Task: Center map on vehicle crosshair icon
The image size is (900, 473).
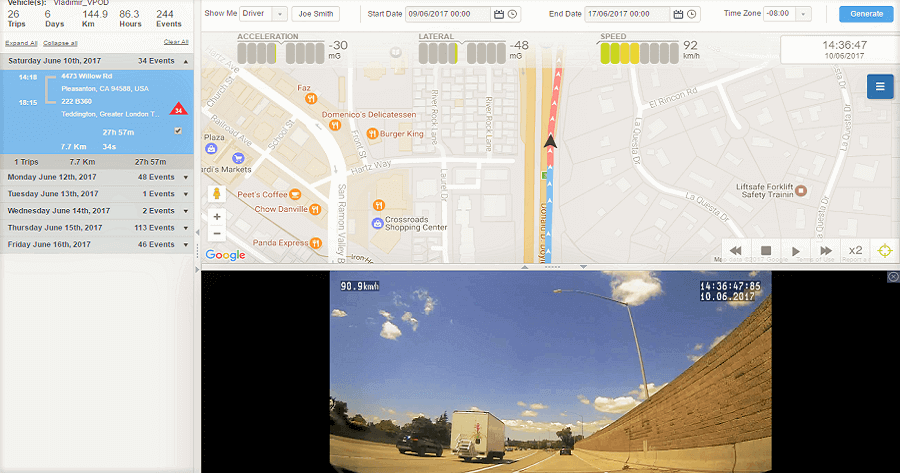Action: [885, 251]
